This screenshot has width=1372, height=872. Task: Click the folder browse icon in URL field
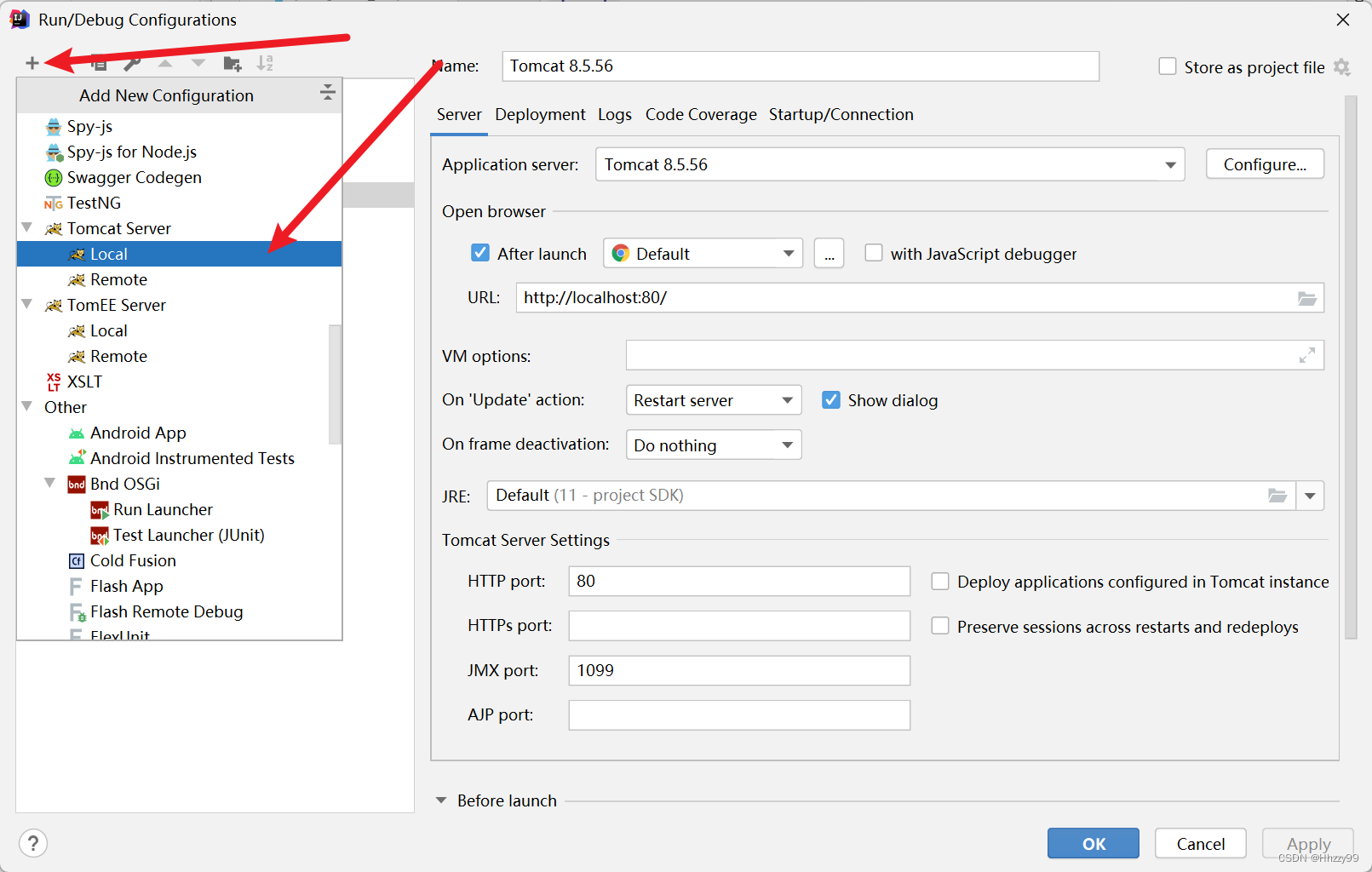point(1307,298)
